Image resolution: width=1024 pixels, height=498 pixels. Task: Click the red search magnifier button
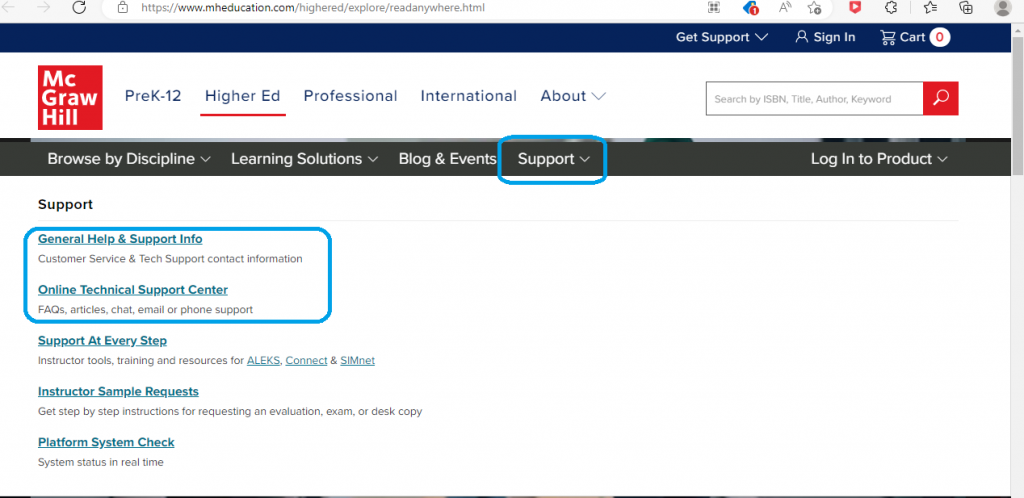(940, 98)
